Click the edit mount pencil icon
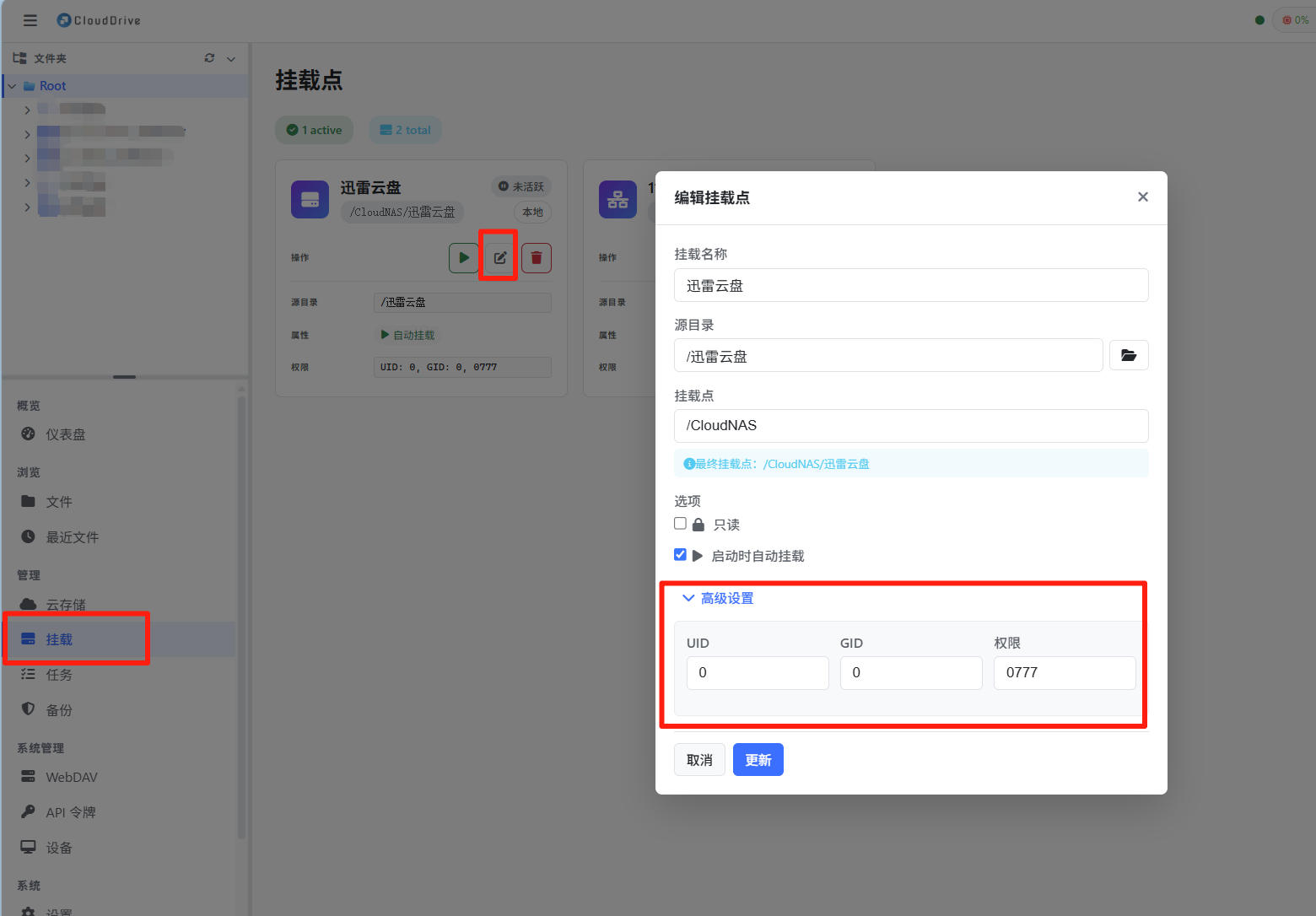1316x916 pixels. tap(500, 257)
